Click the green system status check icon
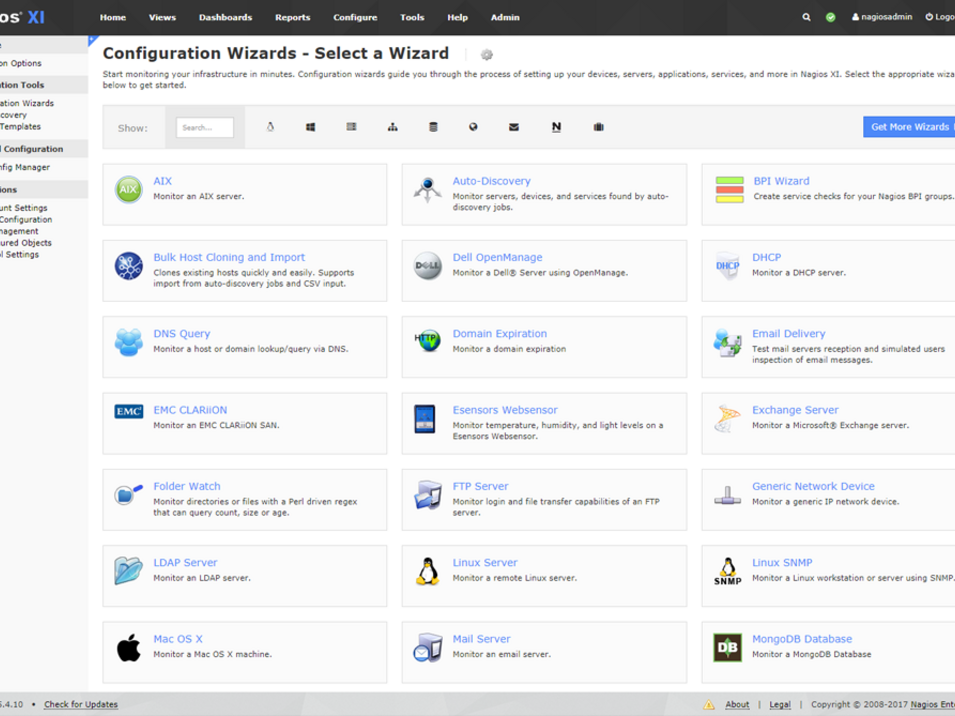 point(830,17)
